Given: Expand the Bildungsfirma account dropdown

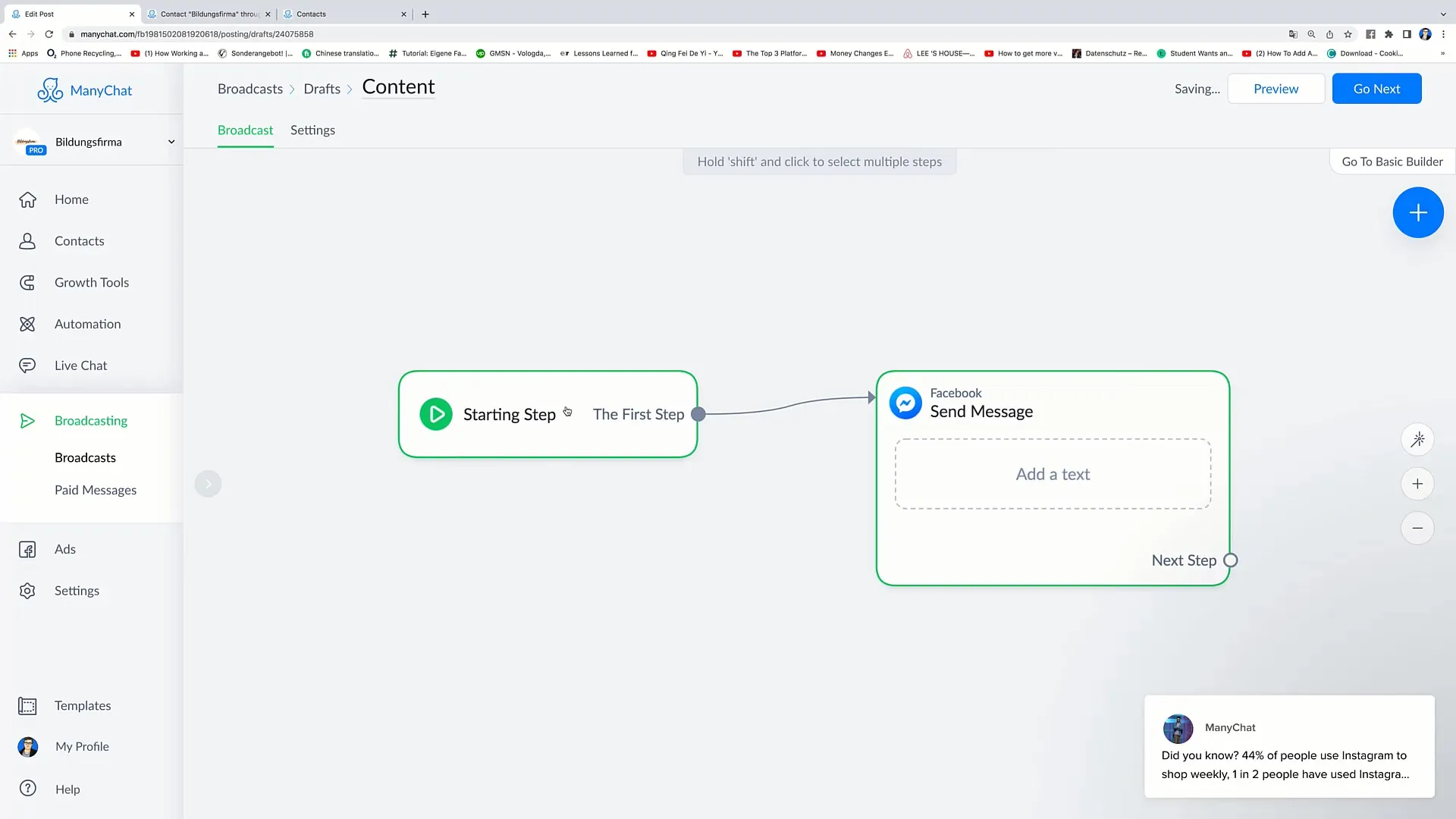Looking at the screenshot, I should coord(171,142).
